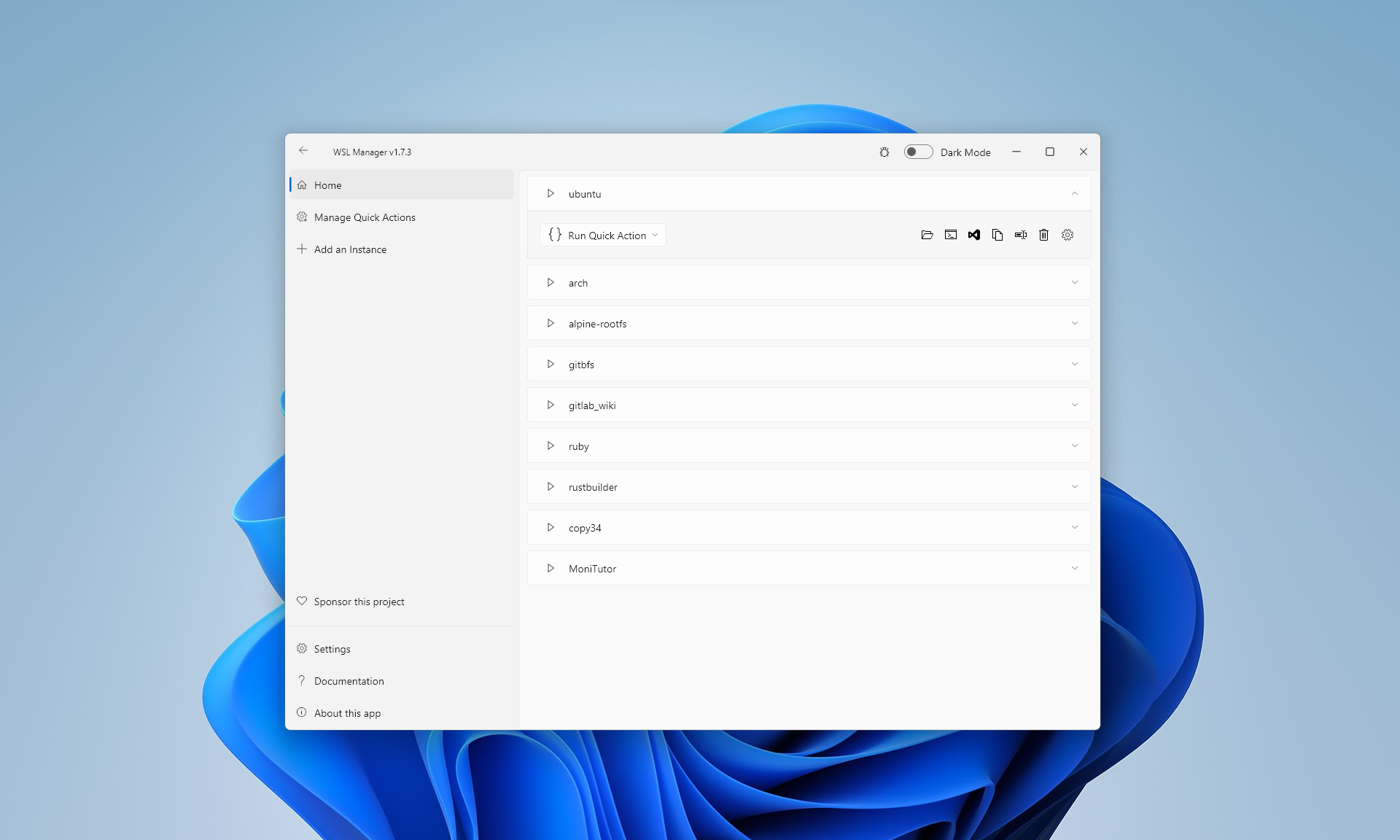The height and width of the screenshot is (840, 1400).
Task: Click the Sponsor this project link
Action: (x=359, y=601)
